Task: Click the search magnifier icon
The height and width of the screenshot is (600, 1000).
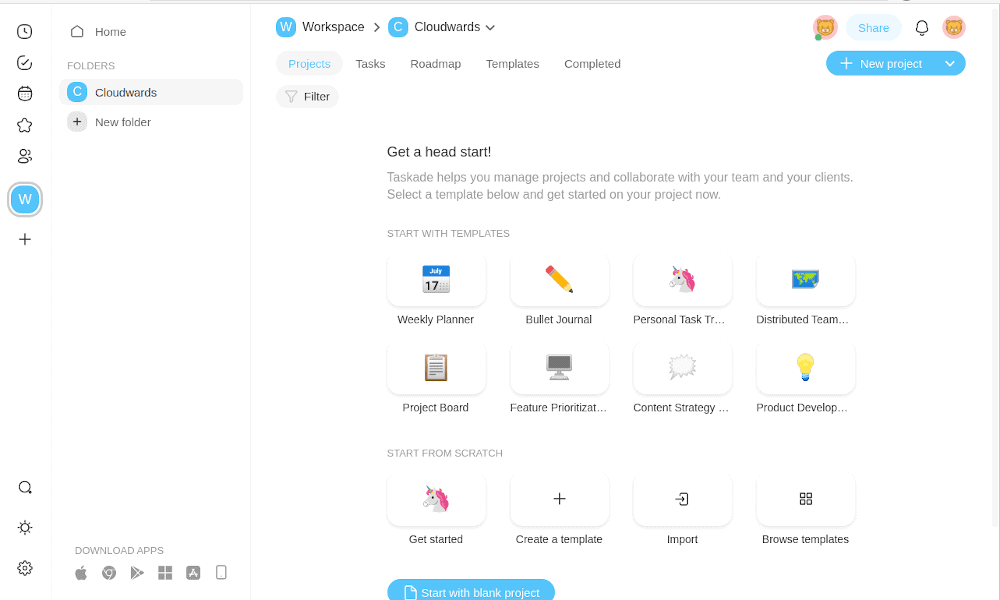Action: 25,488
